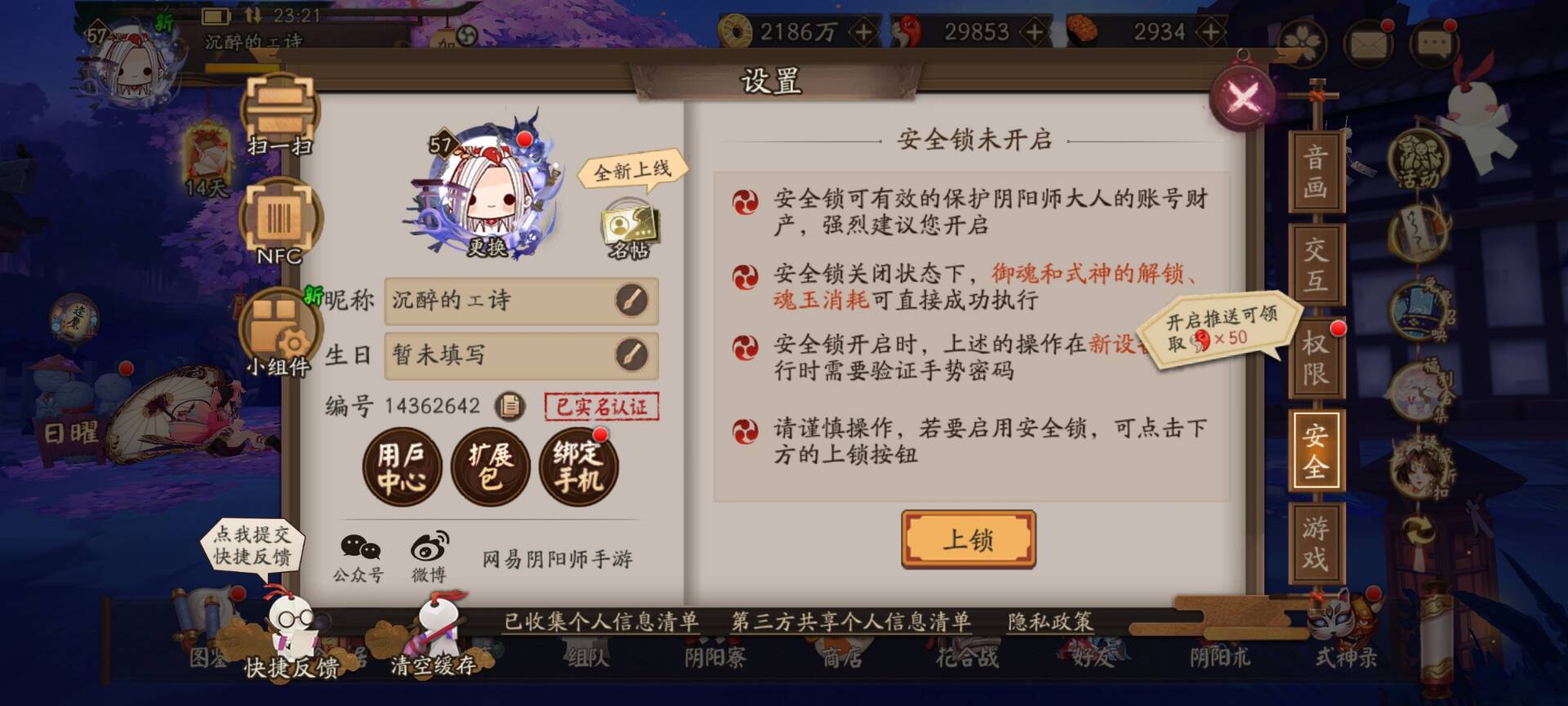Screen dimensions: 1568x706
Task: Click the 上锁 lock button
Action: coord(969,539)
